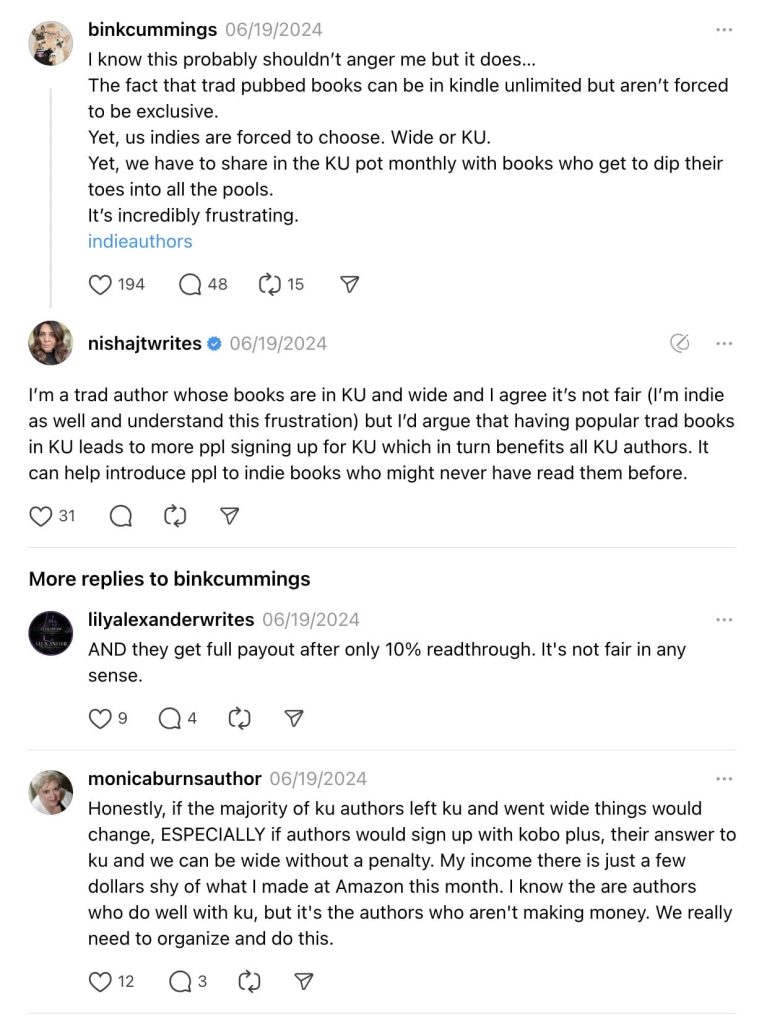
Task: Like lilyalexanderwrites' comment
Action: coord(100,718)
